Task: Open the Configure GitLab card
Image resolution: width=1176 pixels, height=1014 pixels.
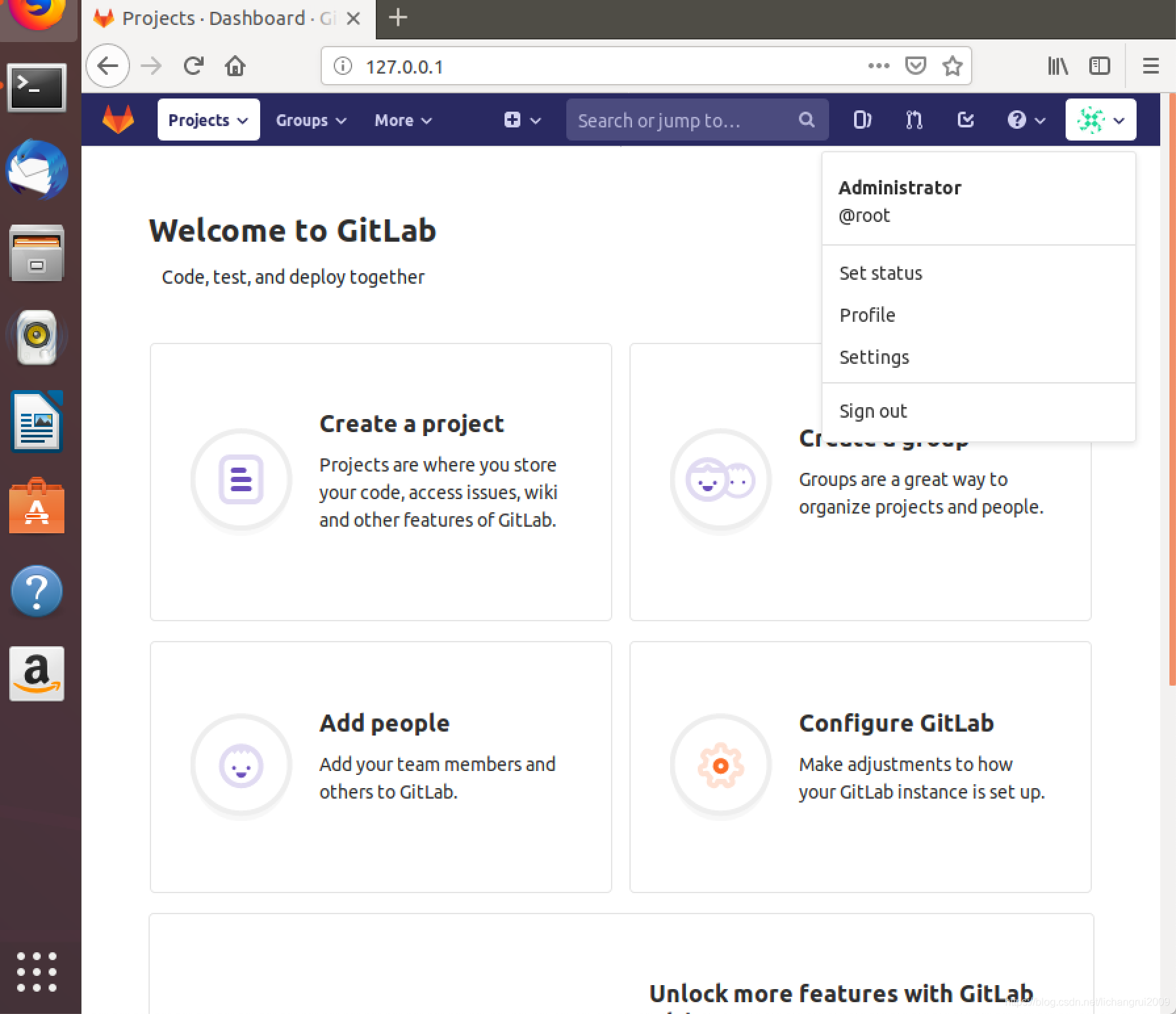Action: 860,767
